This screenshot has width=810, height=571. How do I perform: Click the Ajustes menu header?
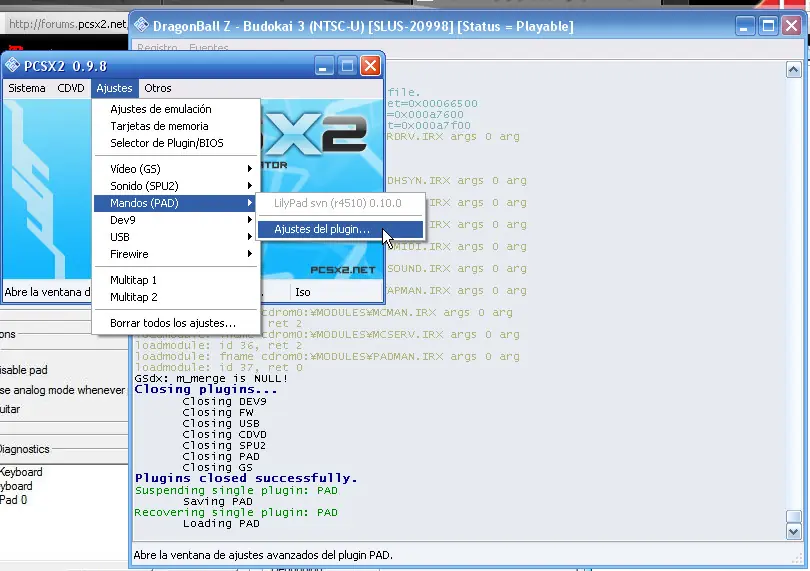coord(114,88)
